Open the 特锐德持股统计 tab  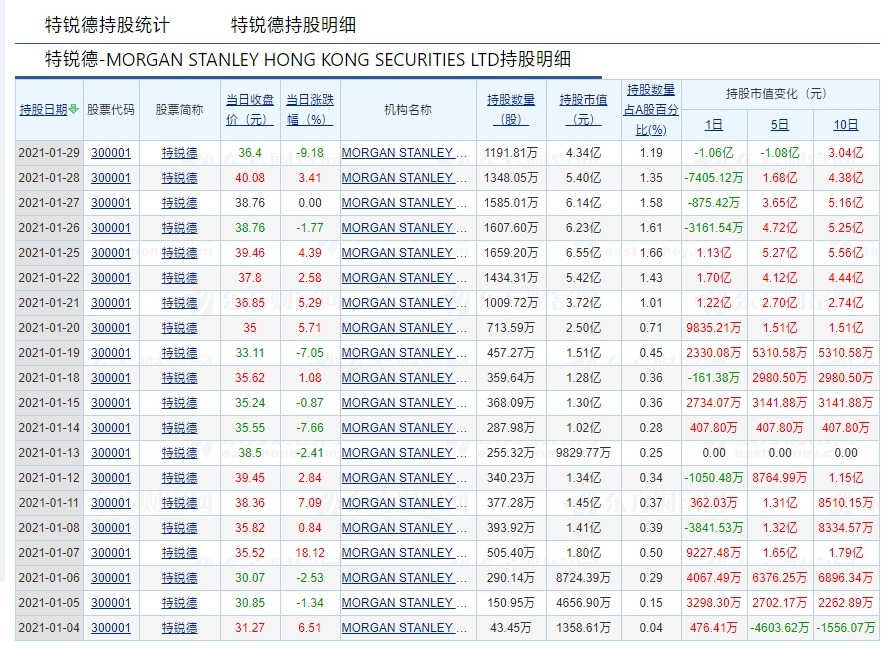pos(107,25)
